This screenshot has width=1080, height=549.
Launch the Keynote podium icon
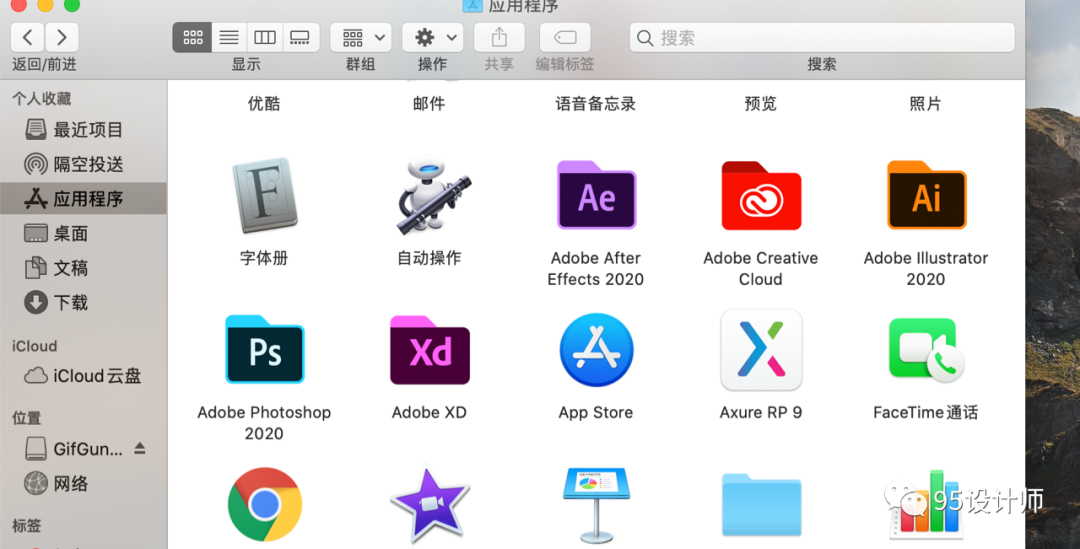tap(596, 505)
